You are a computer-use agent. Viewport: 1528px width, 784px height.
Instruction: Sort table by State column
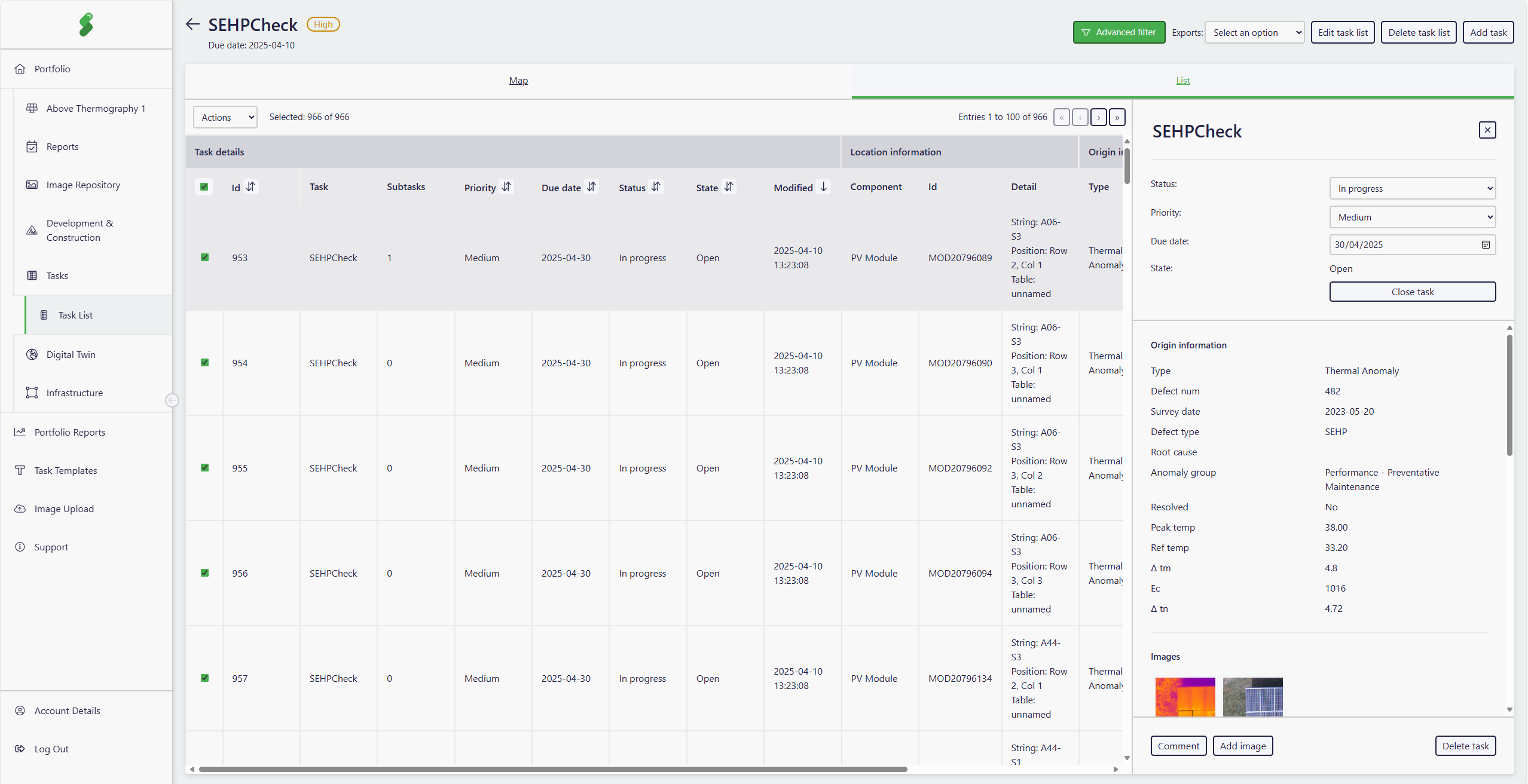point(728,187)
